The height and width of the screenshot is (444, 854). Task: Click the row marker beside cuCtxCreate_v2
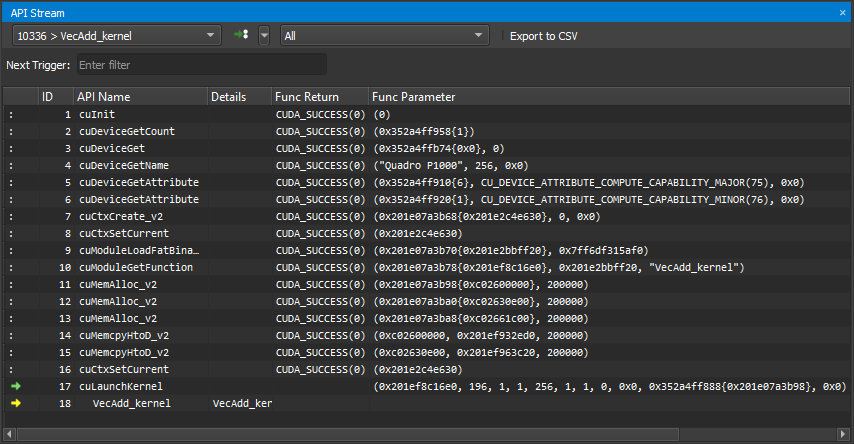pyautogui.click(x=12, y=216)
